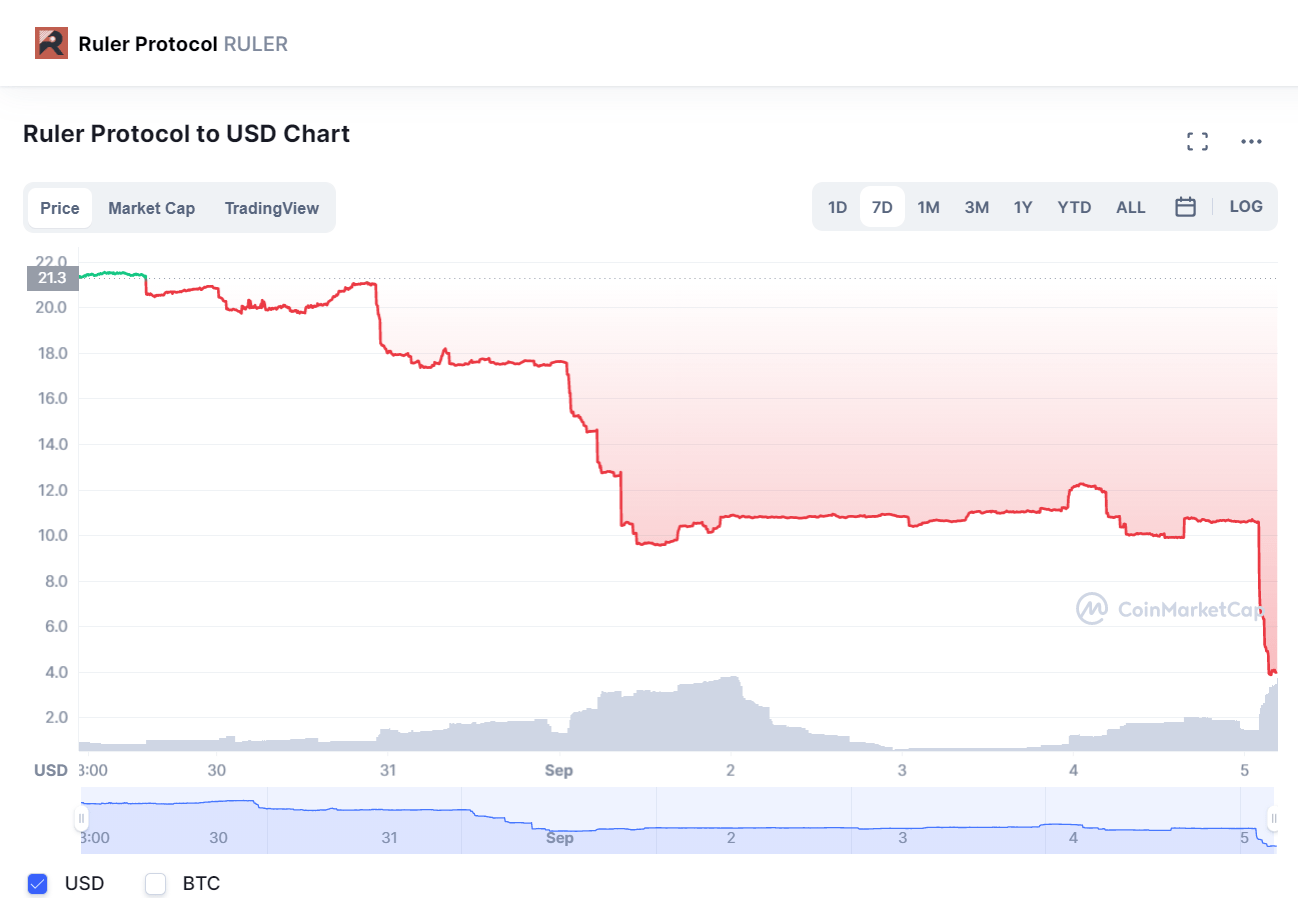Select the YTD time range
Image resolution: width=1298 pixels, height=907 pixels.
pos(1074,207)
